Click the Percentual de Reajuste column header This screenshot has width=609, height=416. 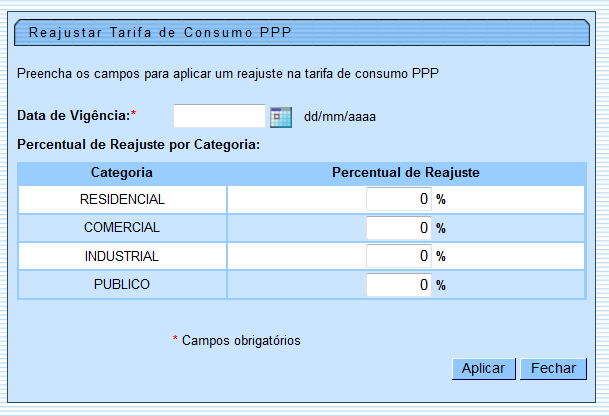406,172
